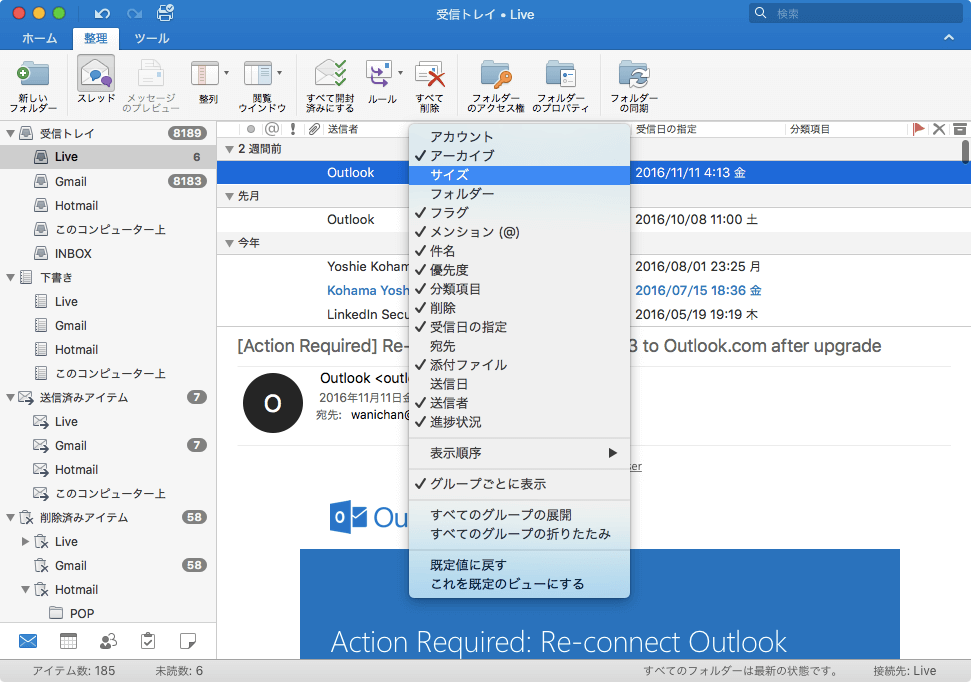Select アカウント in the column menu
971x682 pixels.
pyautogui.click(x=519, y=136)
